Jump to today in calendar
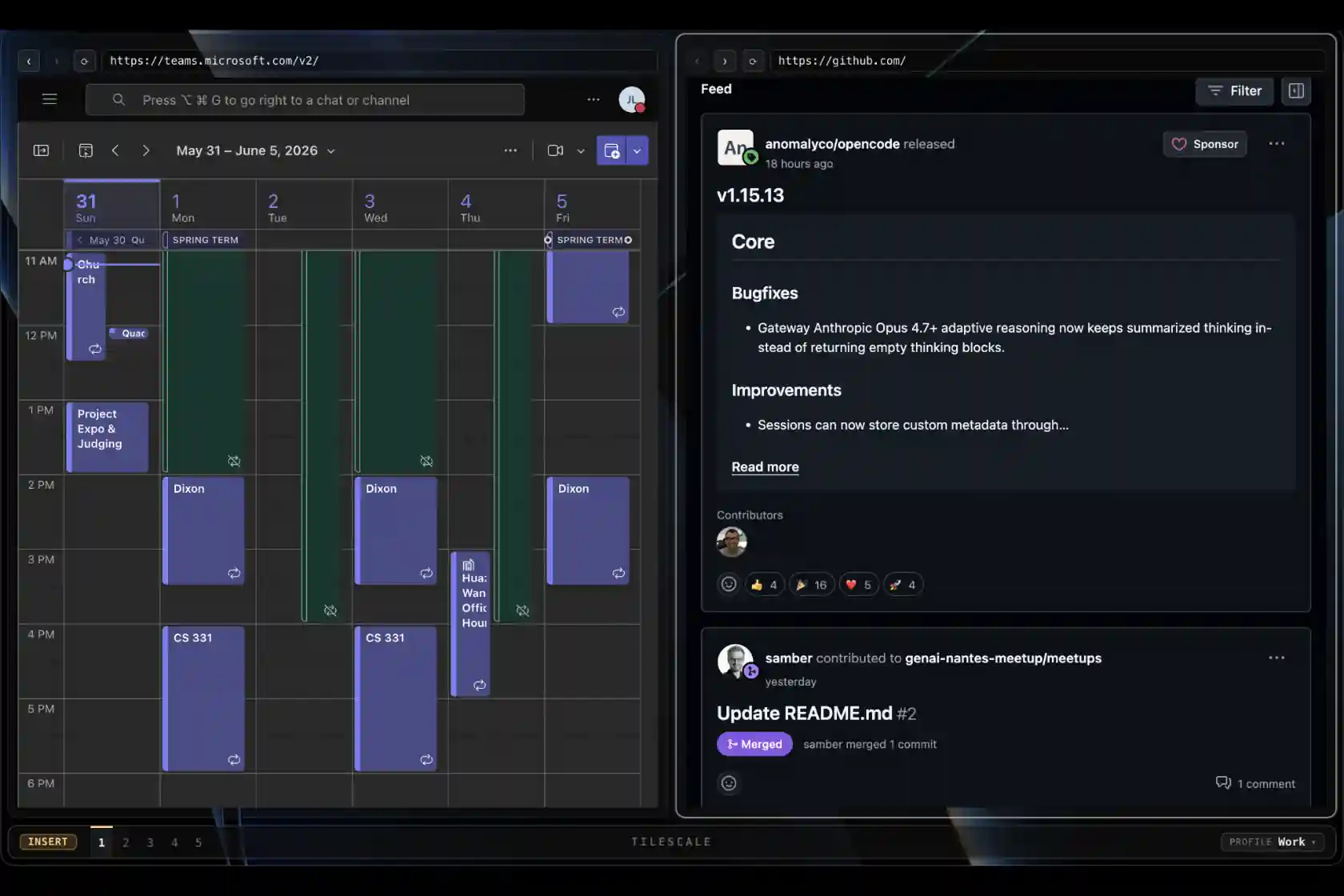 [86, 150]
